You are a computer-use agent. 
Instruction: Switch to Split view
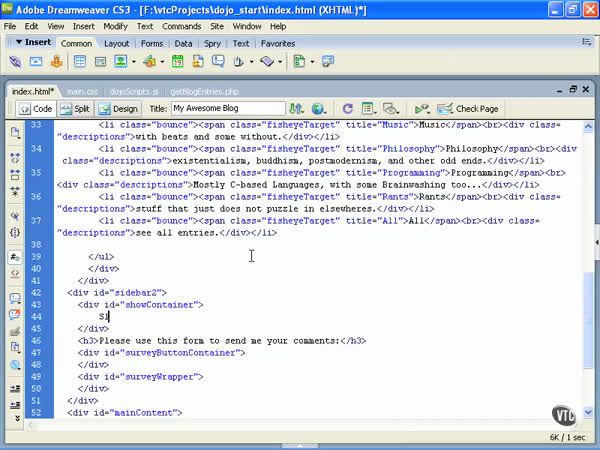(x=78, y=109)
